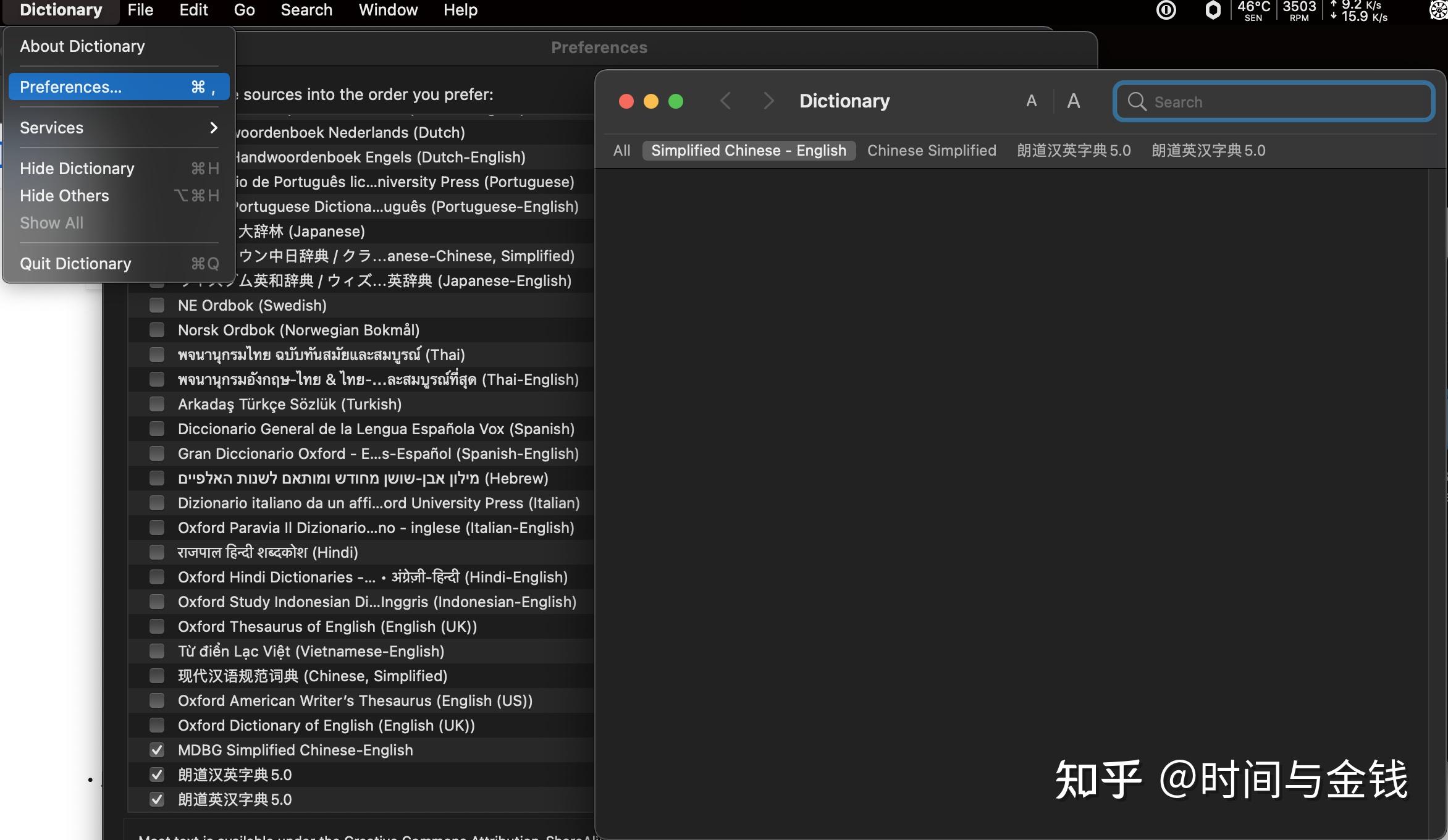
Task: Choose Hide Others
Action: click(119, 196)
